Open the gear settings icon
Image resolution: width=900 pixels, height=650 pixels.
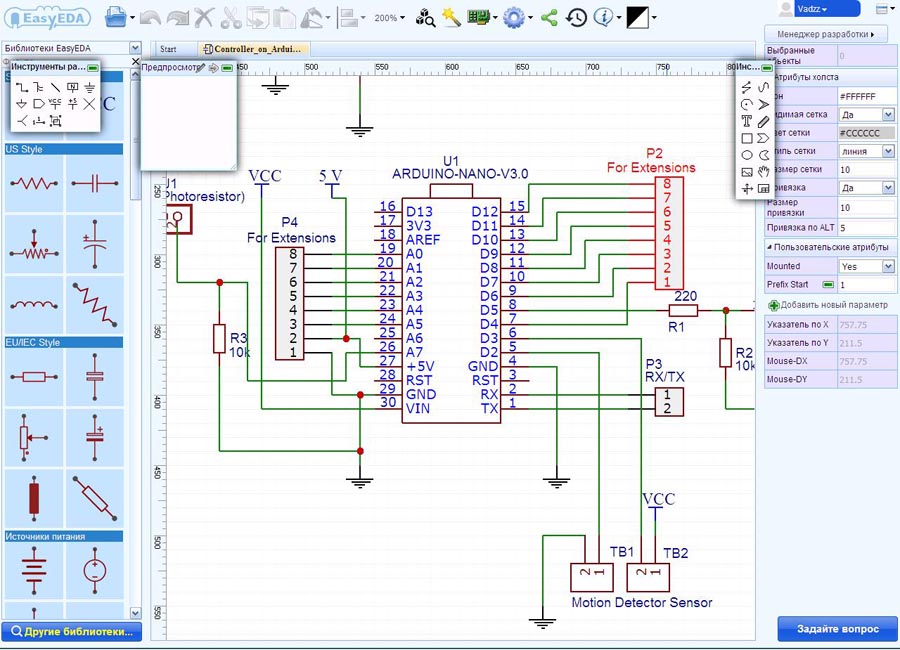[x=513, y=18]
